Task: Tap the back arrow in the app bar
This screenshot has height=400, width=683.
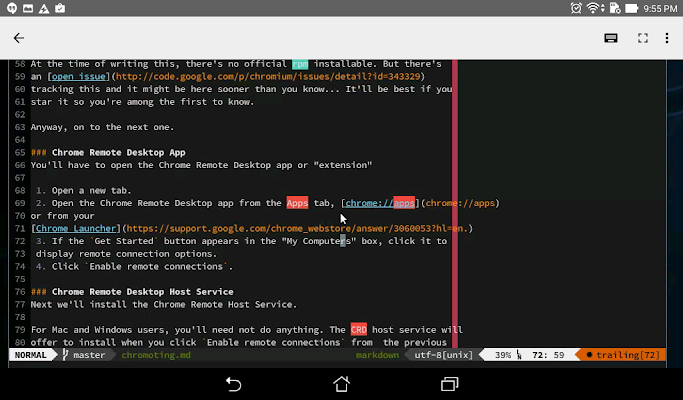Action: (x=19, y=38)
